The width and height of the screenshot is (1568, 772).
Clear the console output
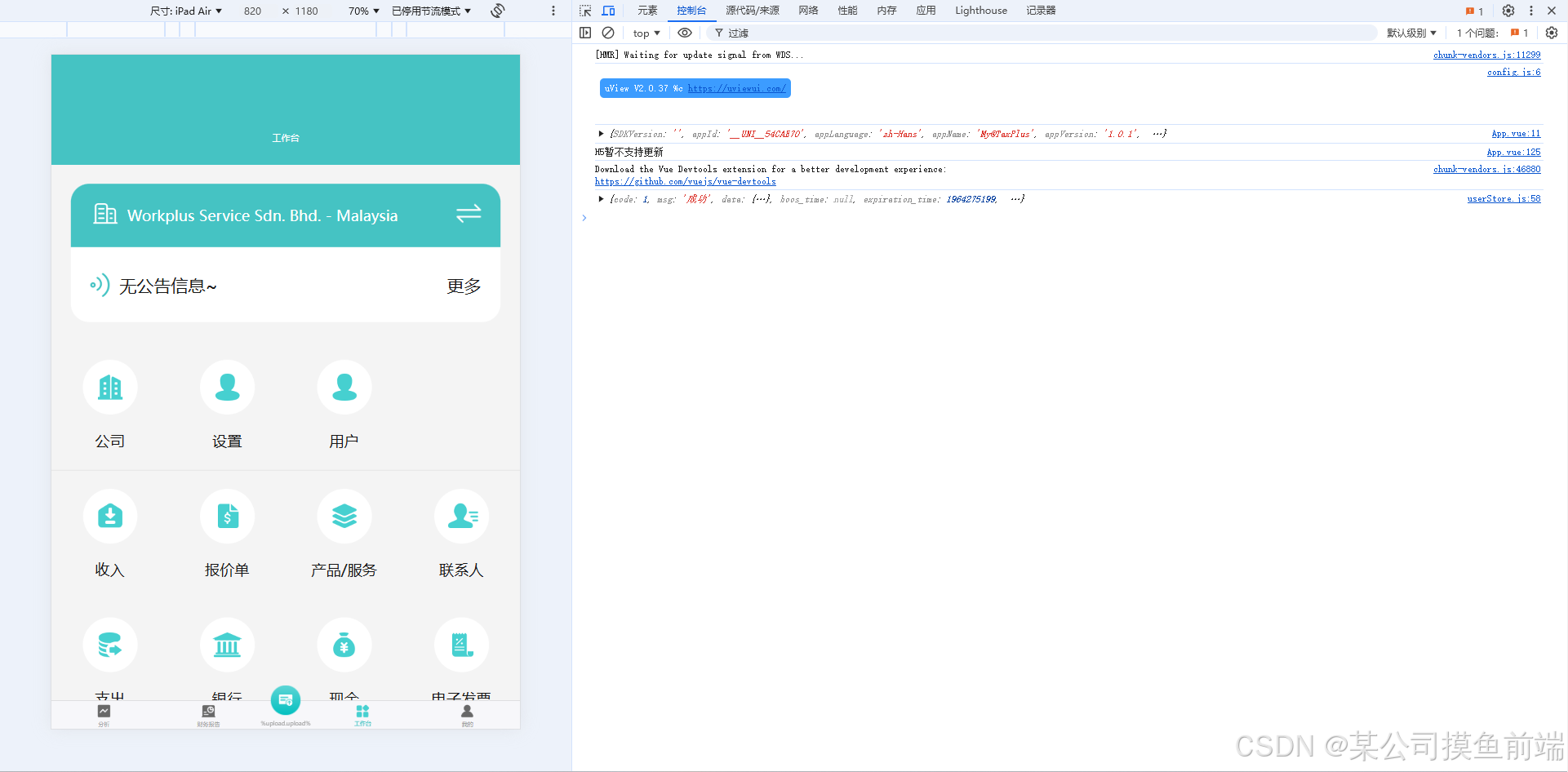[608, 33]
